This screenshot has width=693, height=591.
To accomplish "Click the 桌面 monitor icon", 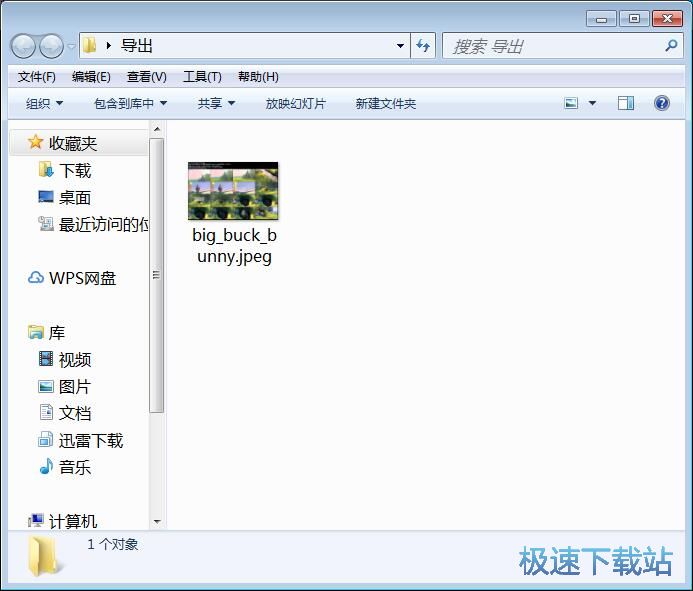I will pyautogui.click(x=46, y=197).
